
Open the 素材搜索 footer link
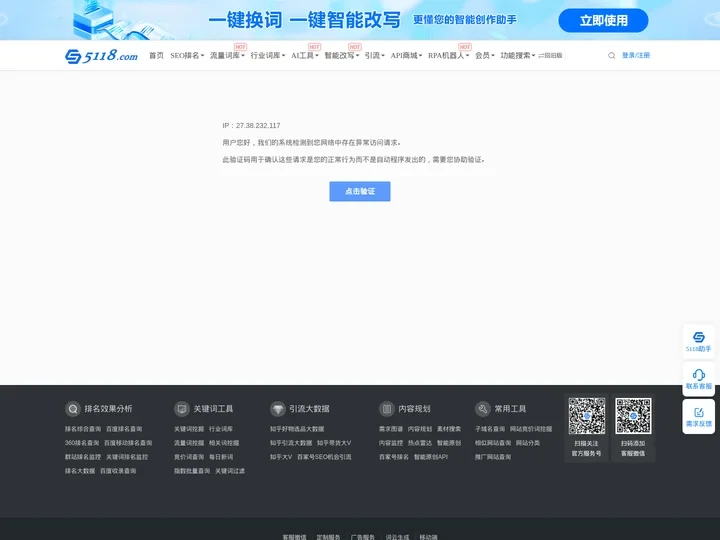tap(449, 429)
